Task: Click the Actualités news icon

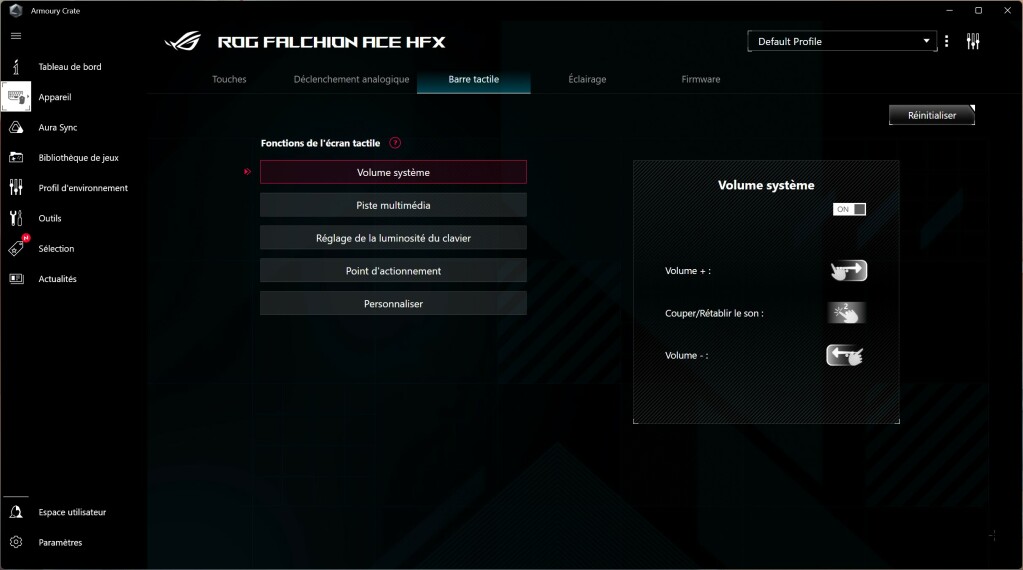Action: pos(16,278)
